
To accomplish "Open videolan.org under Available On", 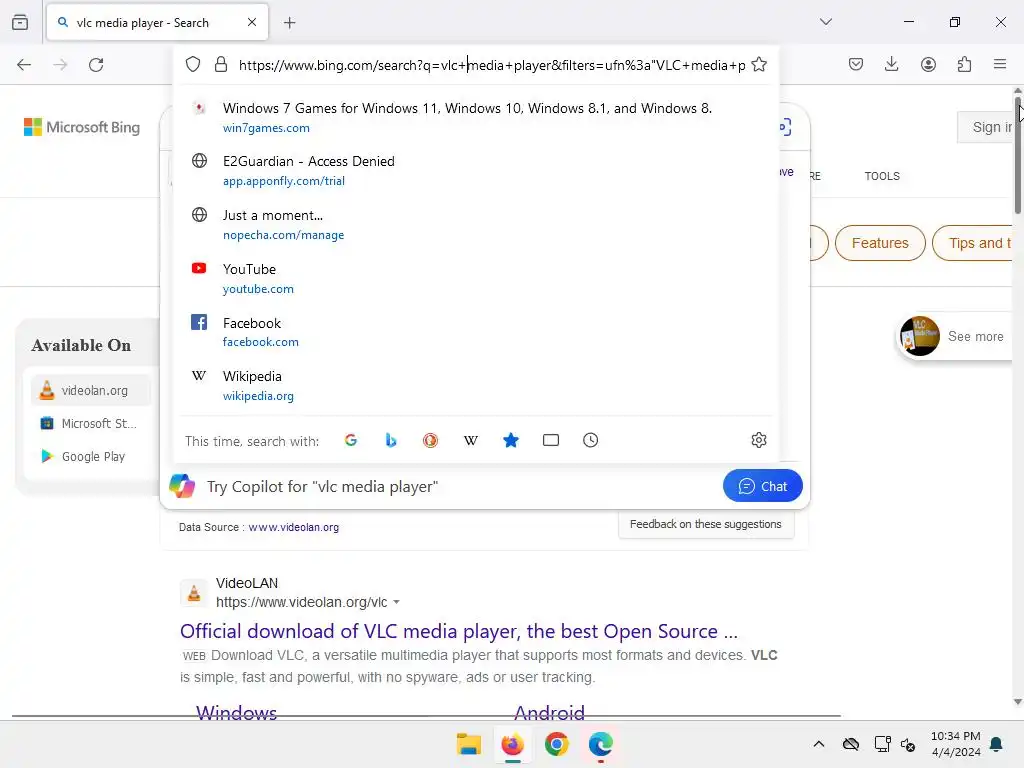I will tap(90, 391).
